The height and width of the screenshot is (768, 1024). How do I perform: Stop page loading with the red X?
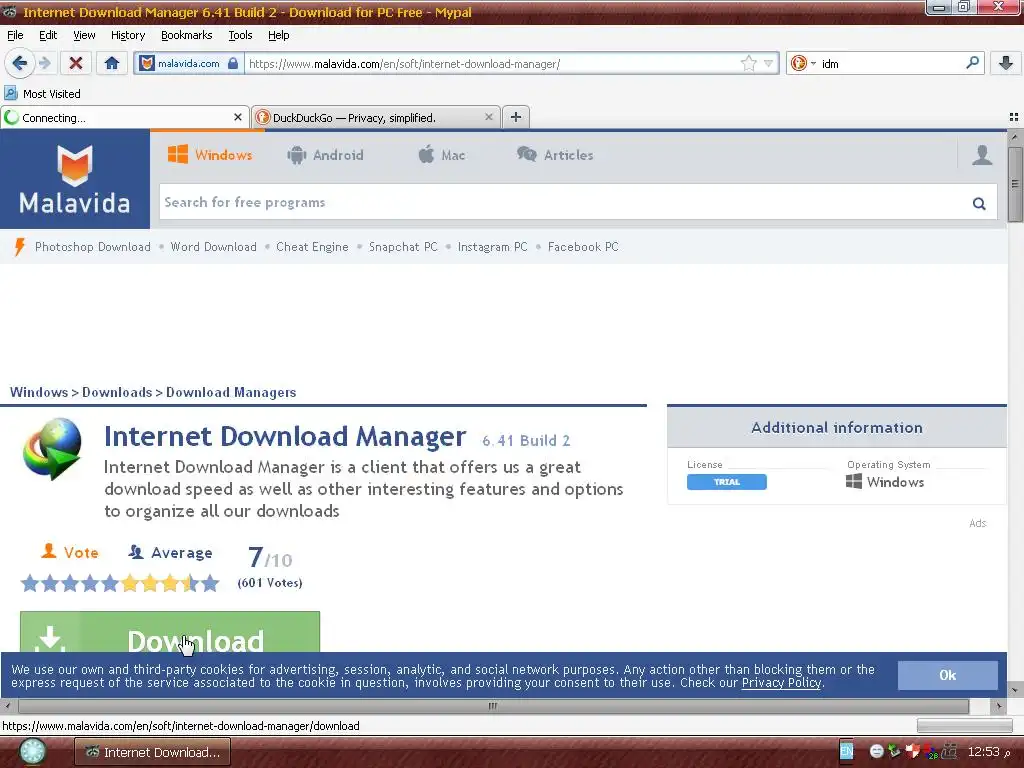[x=76, y=63]
